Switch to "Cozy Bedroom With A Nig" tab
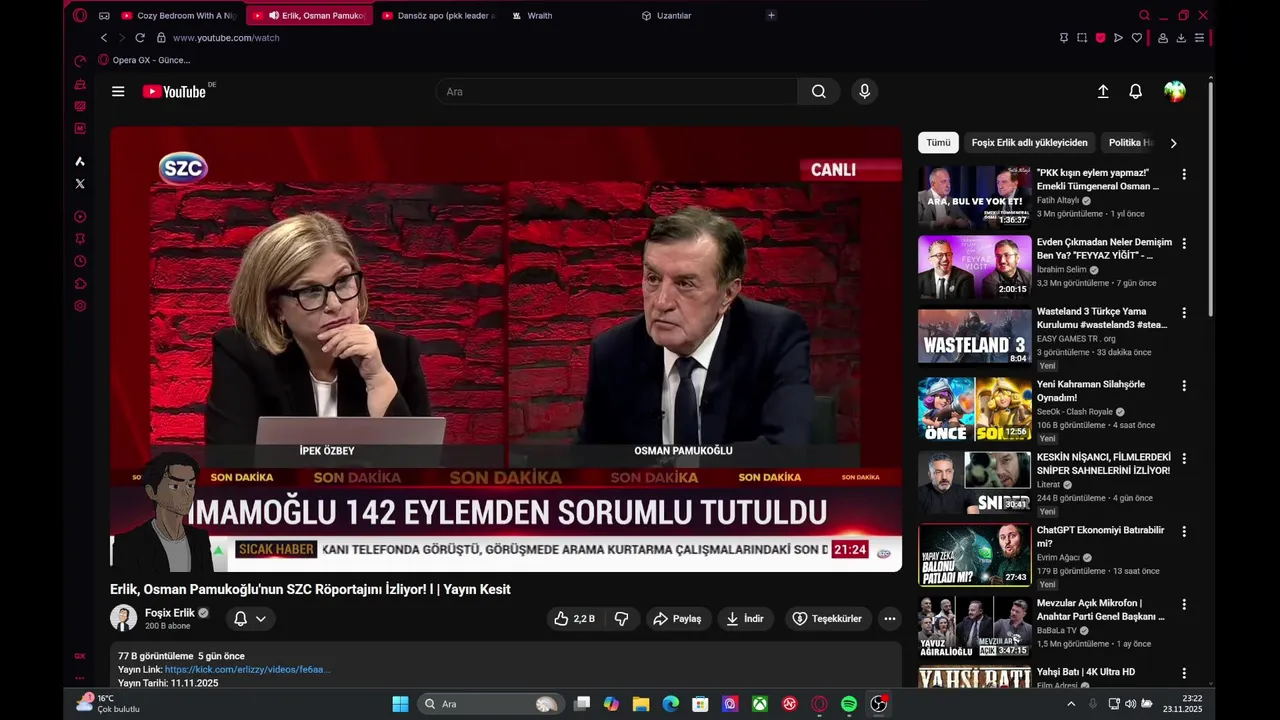Viewport: 1280px width, 720px height. tap(178, 15)
